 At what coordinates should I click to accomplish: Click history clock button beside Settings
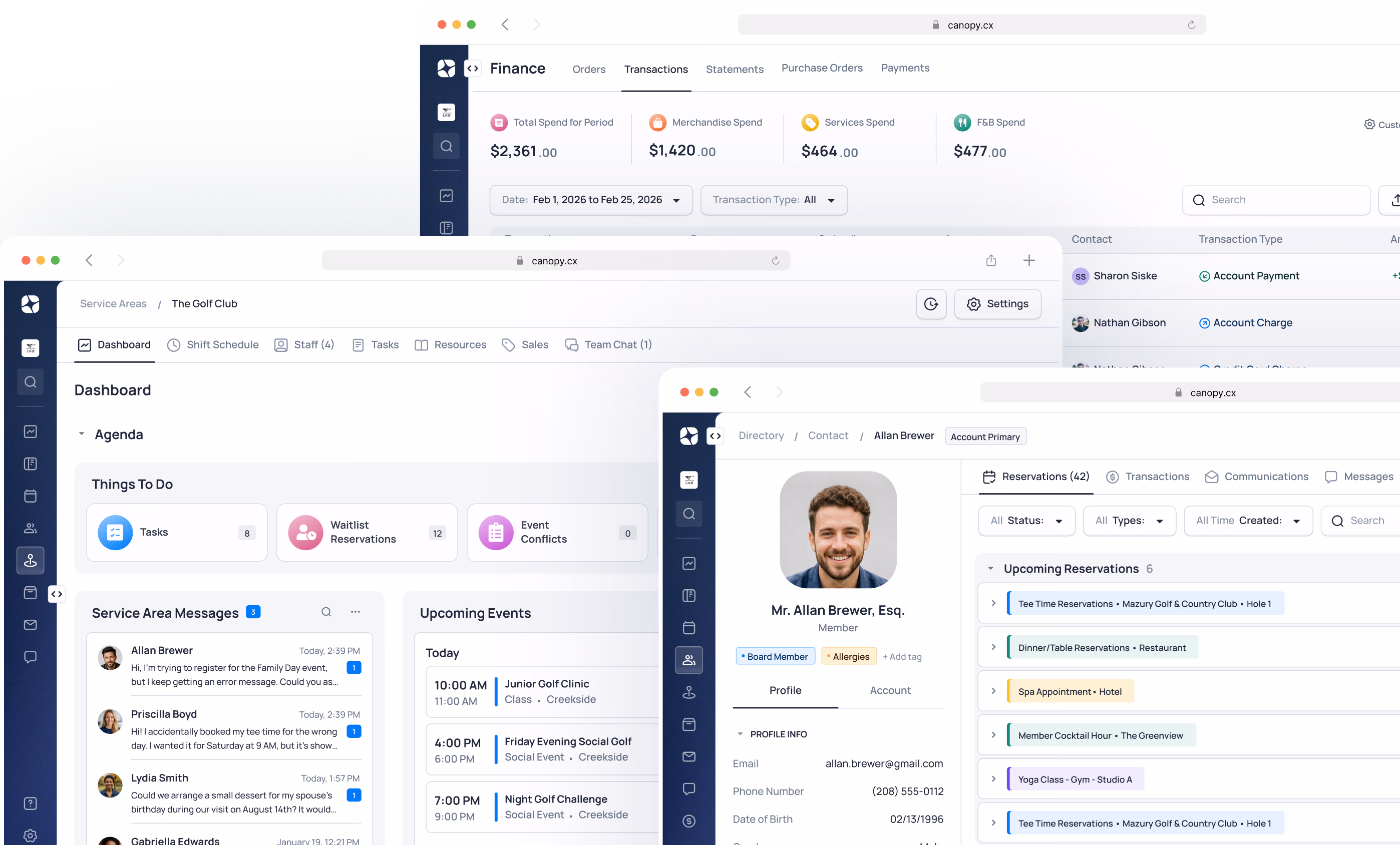coord(931,304)
